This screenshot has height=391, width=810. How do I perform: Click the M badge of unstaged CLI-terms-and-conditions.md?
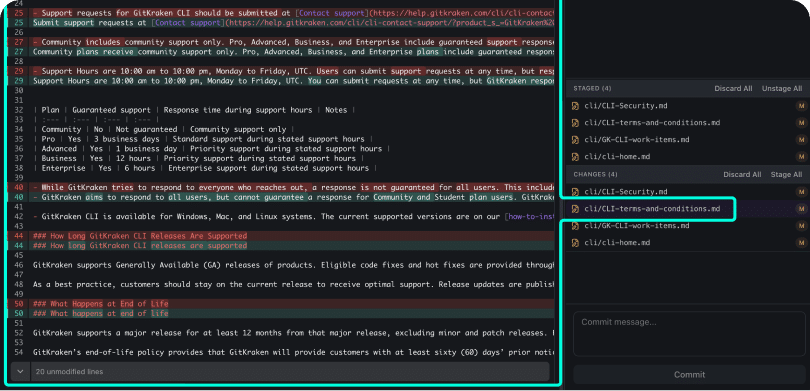click(801, 209)
